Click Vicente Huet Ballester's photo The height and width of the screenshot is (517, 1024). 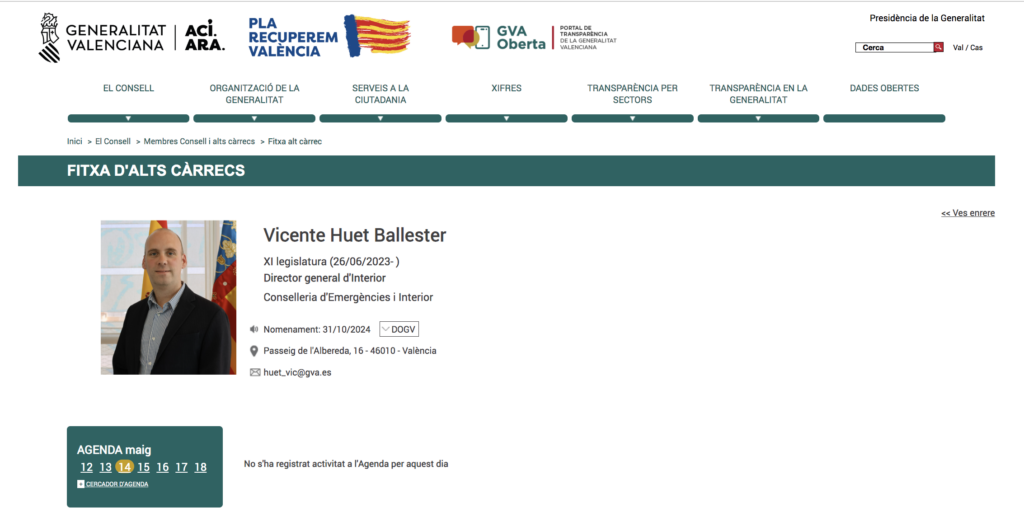pos(168,297)
